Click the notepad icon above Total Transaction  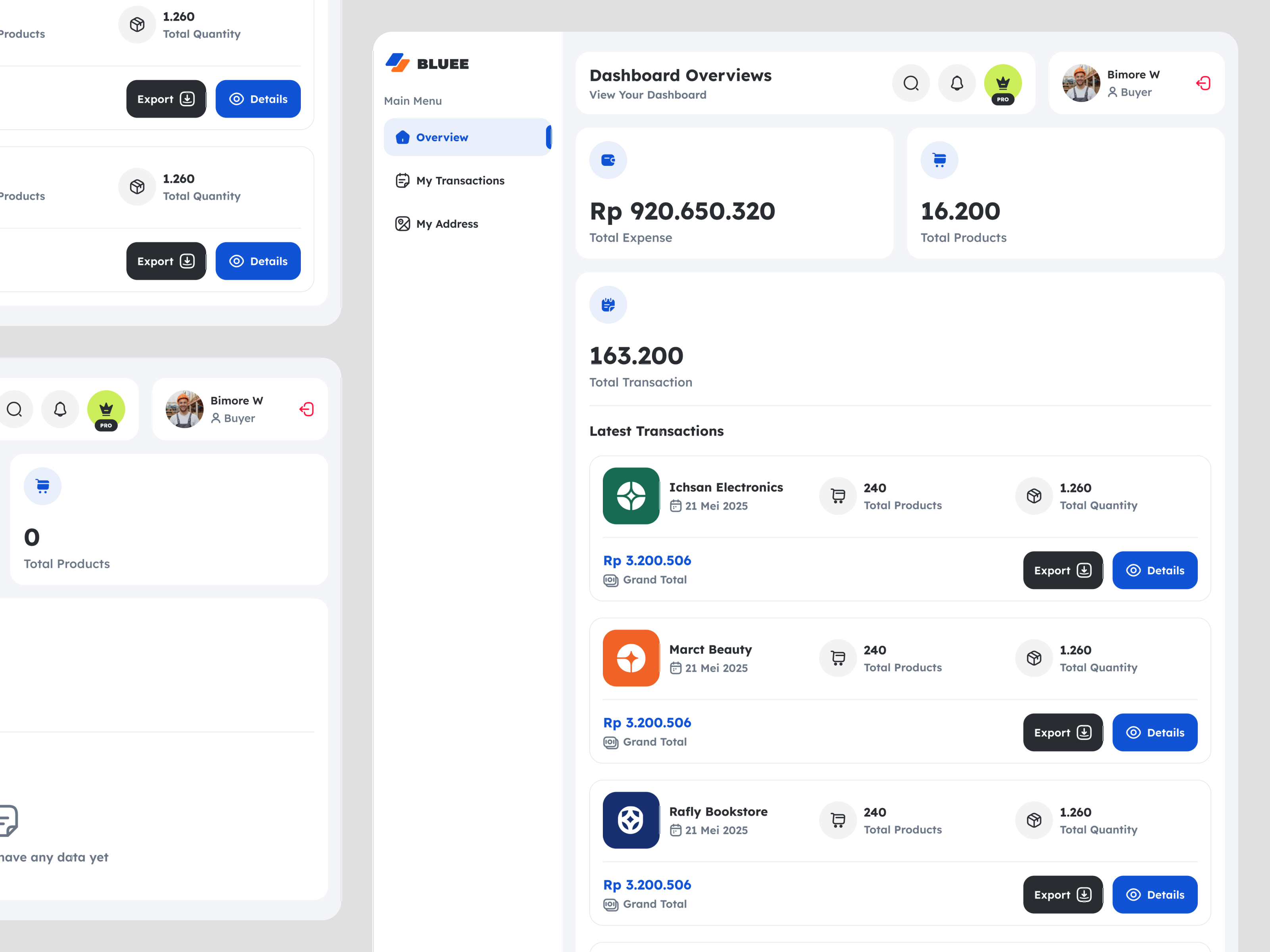(x=608, y=305)
